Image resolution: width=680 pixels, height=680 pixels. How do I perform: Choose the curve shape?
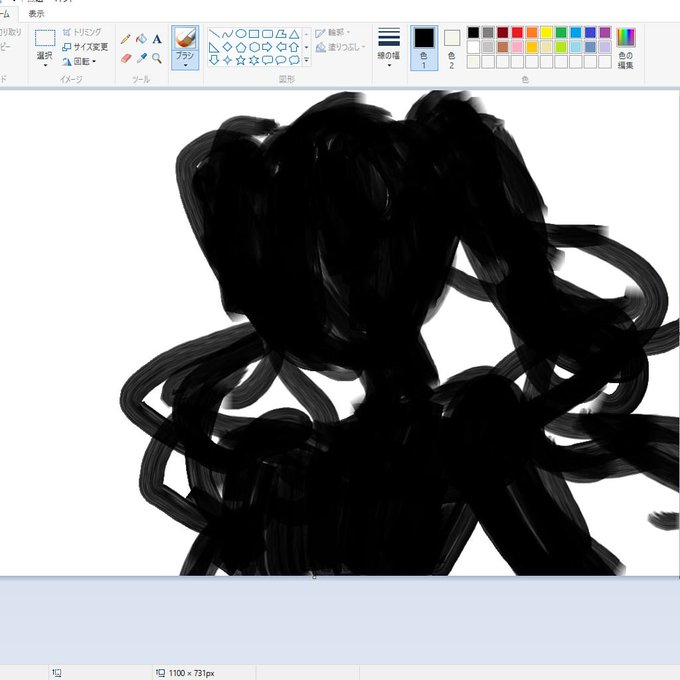point(227,33)
